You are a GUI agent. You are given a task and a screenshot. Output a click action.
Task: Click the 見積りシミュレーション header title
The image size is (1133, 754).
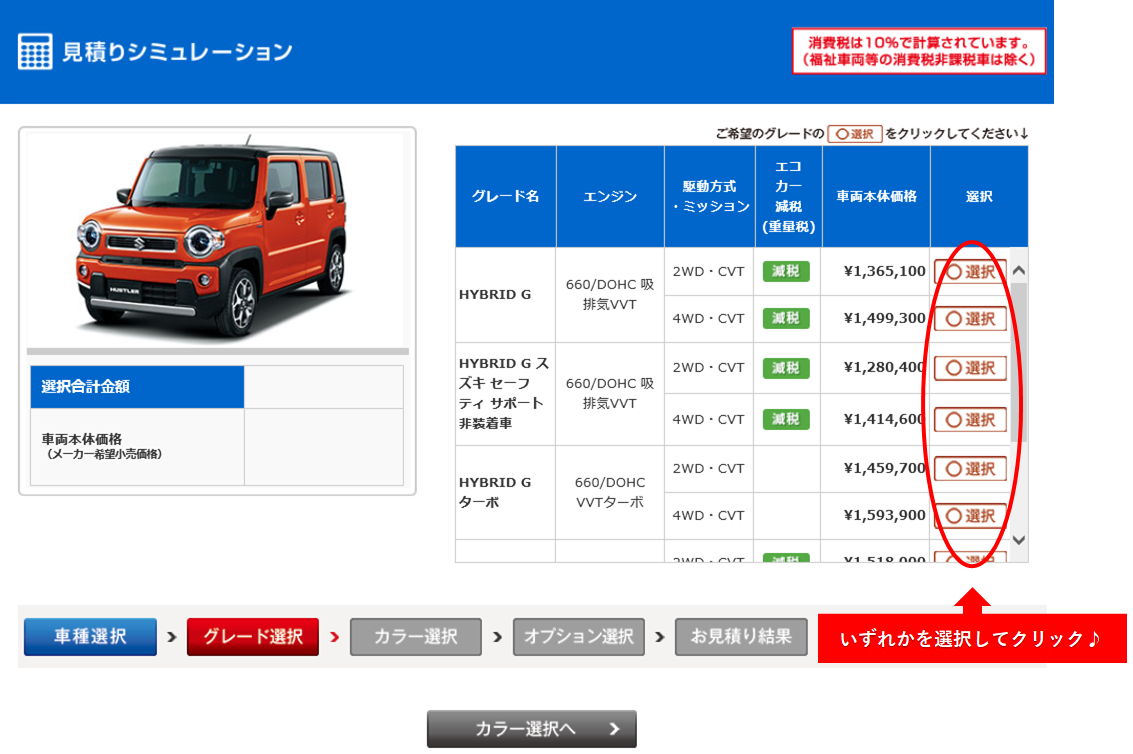pos(177,52)
